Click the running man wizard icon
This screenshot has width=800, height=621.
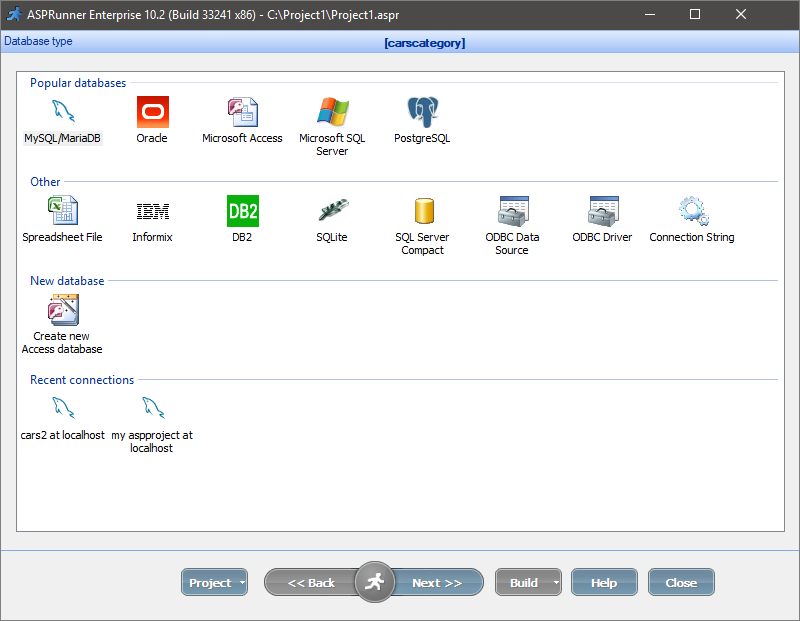coord(374,582)
